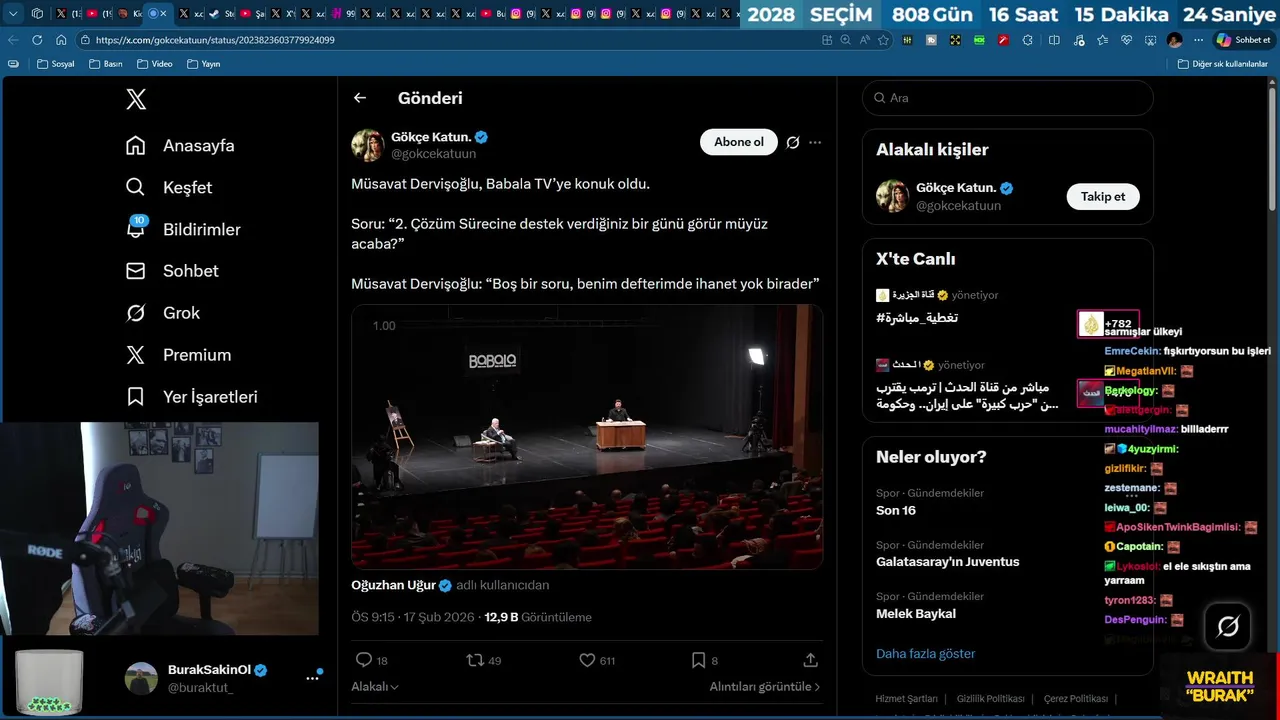Click the share icon on the post
Screen dimensions: 1280x720
click(810, 660)
